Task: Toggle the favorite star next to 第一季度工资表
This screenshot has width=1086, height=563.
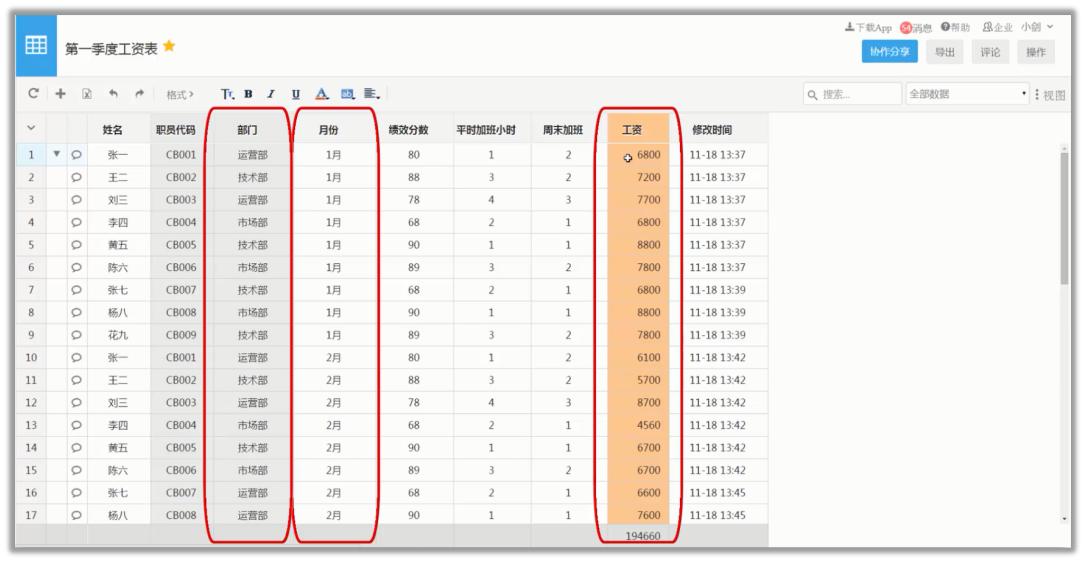Action: pos(169,46)
